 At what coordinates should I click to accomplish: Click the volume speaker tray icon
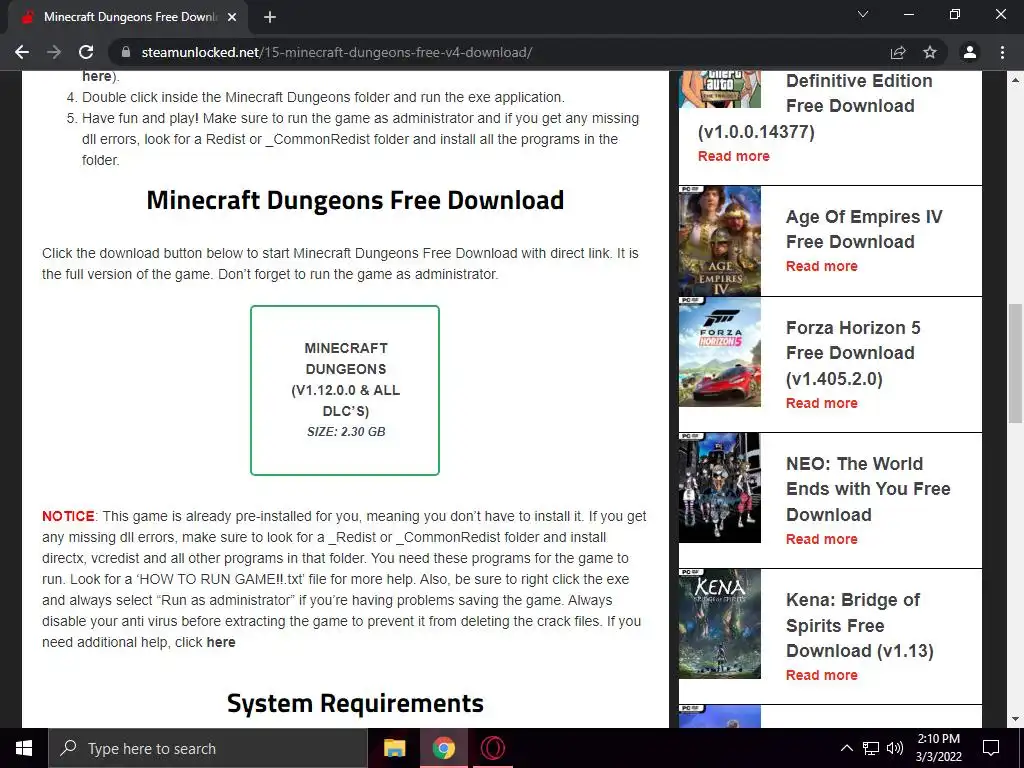click(895, 748)
